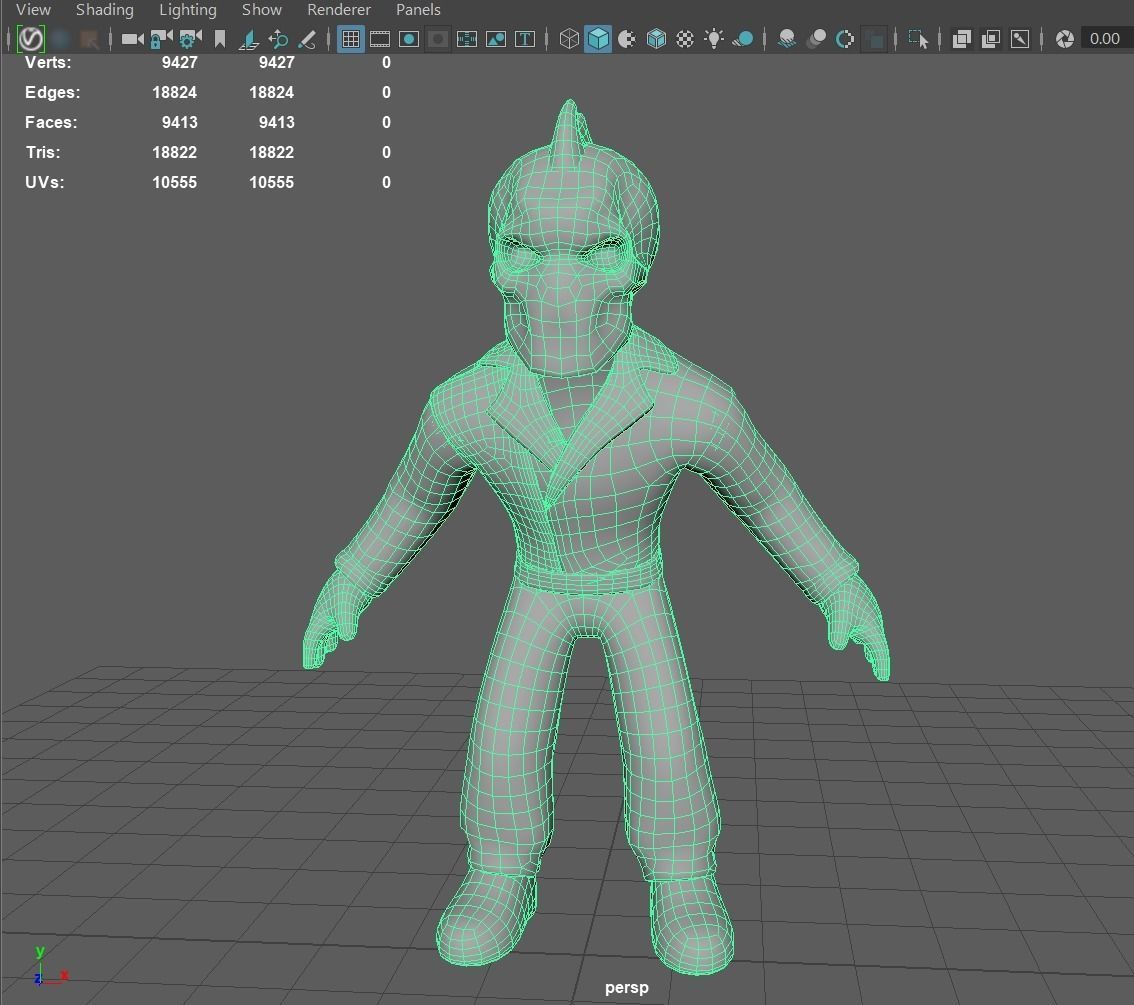Select the Grease Pencil icon

click(x=307, y=38)
